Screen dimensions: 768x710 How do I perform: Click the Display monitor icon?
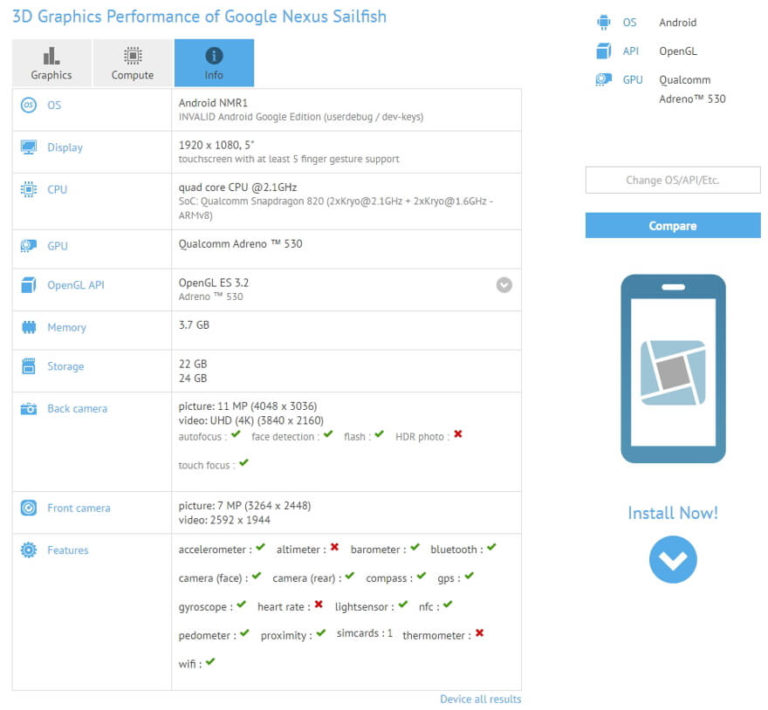(x=28, y=147)
